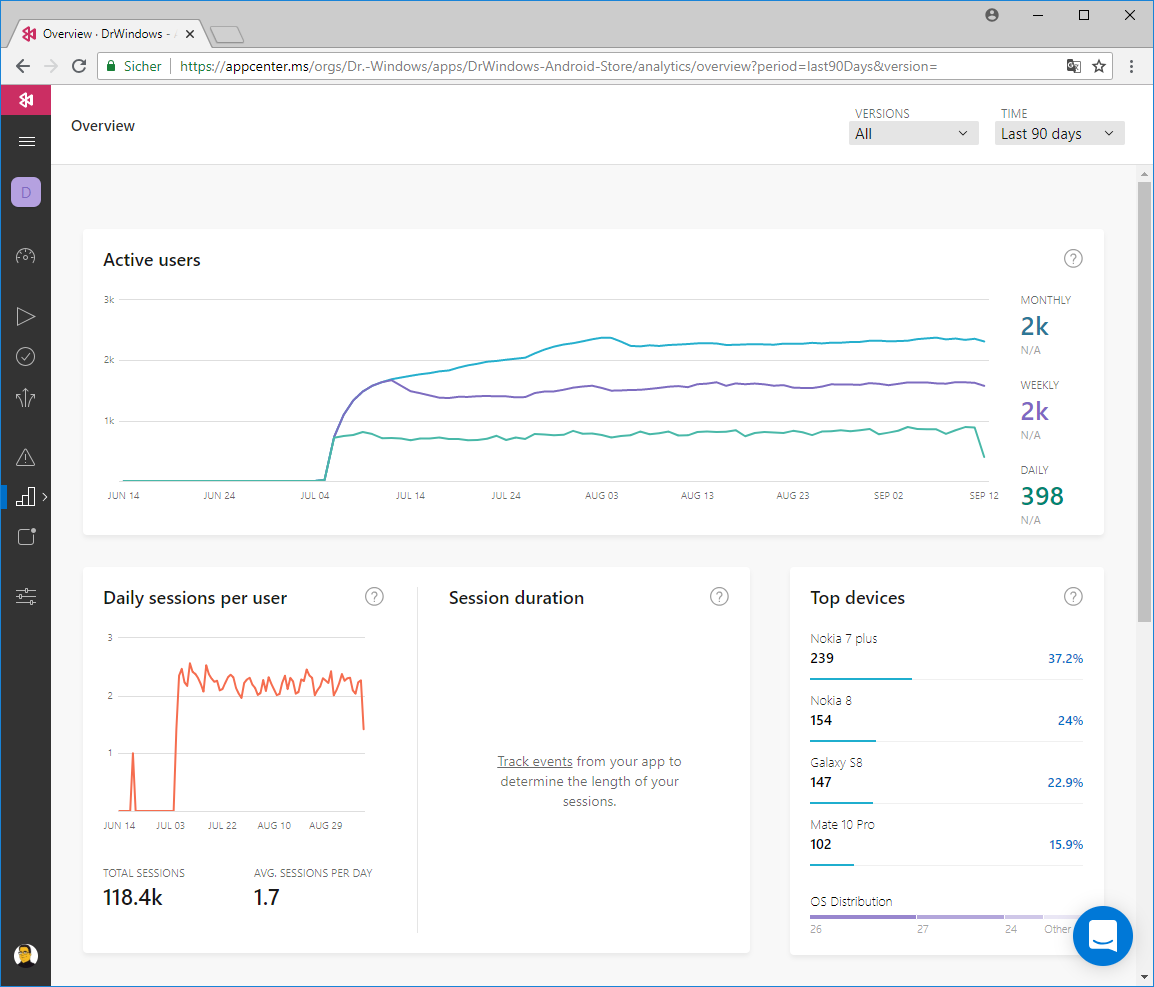Show help for the Top devices card
The height and width of the screenshot is (987, 1154).
click(x=1073, y=597)
